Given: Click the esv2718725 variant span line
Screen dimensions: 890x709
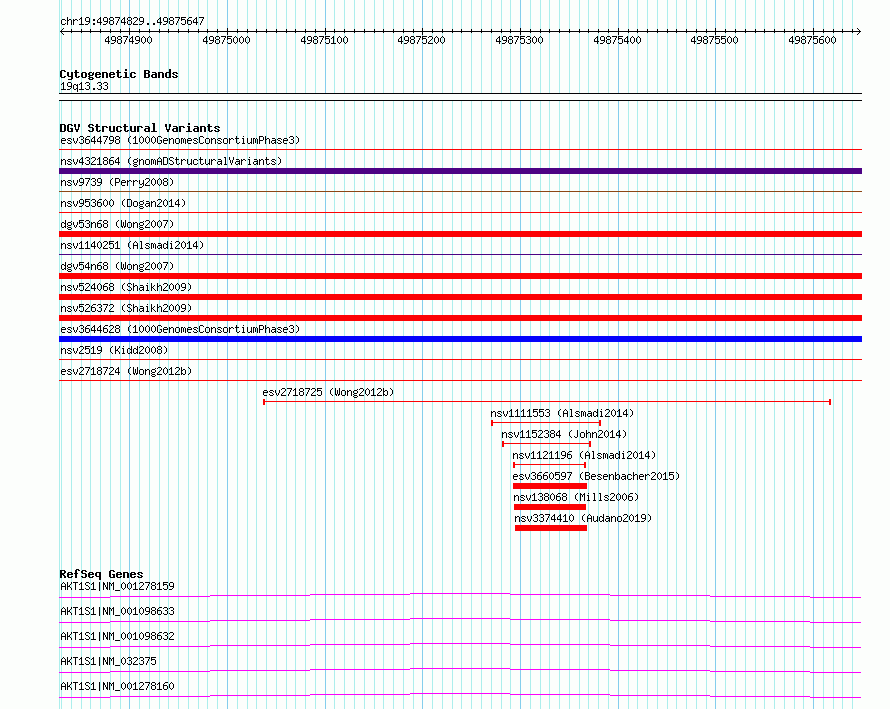Looking at the screenshot, I should pos(547,402).
